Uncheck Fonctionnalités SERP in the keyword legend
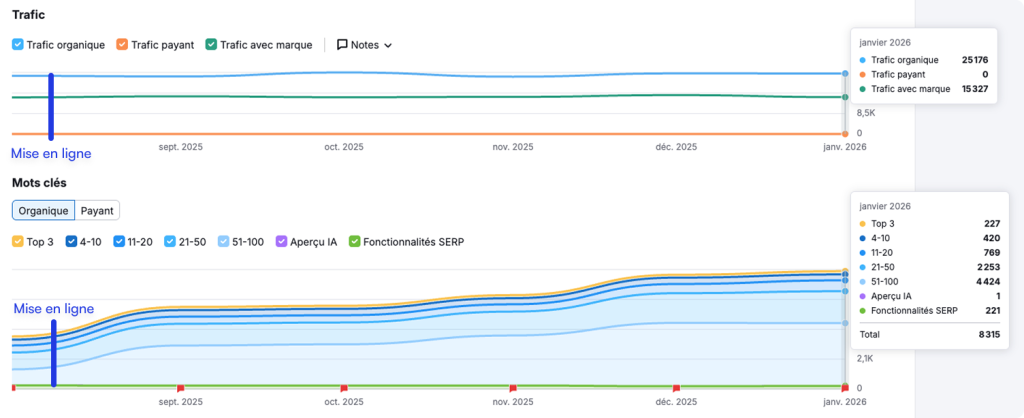Screen dimensions: 1024x418 [354, 242]
